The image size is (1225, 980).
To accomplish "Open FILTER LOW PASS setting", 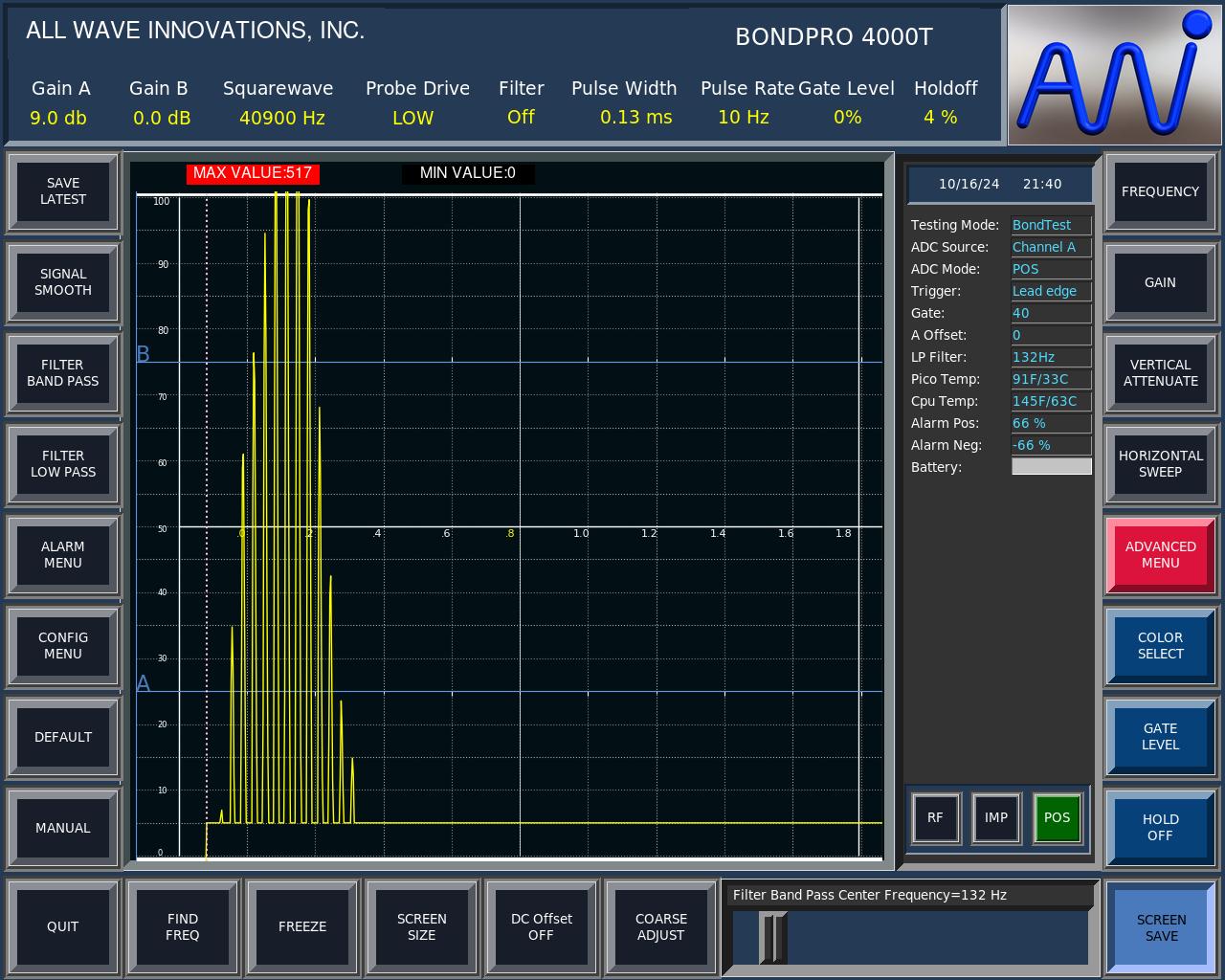I will coord(63,464).
